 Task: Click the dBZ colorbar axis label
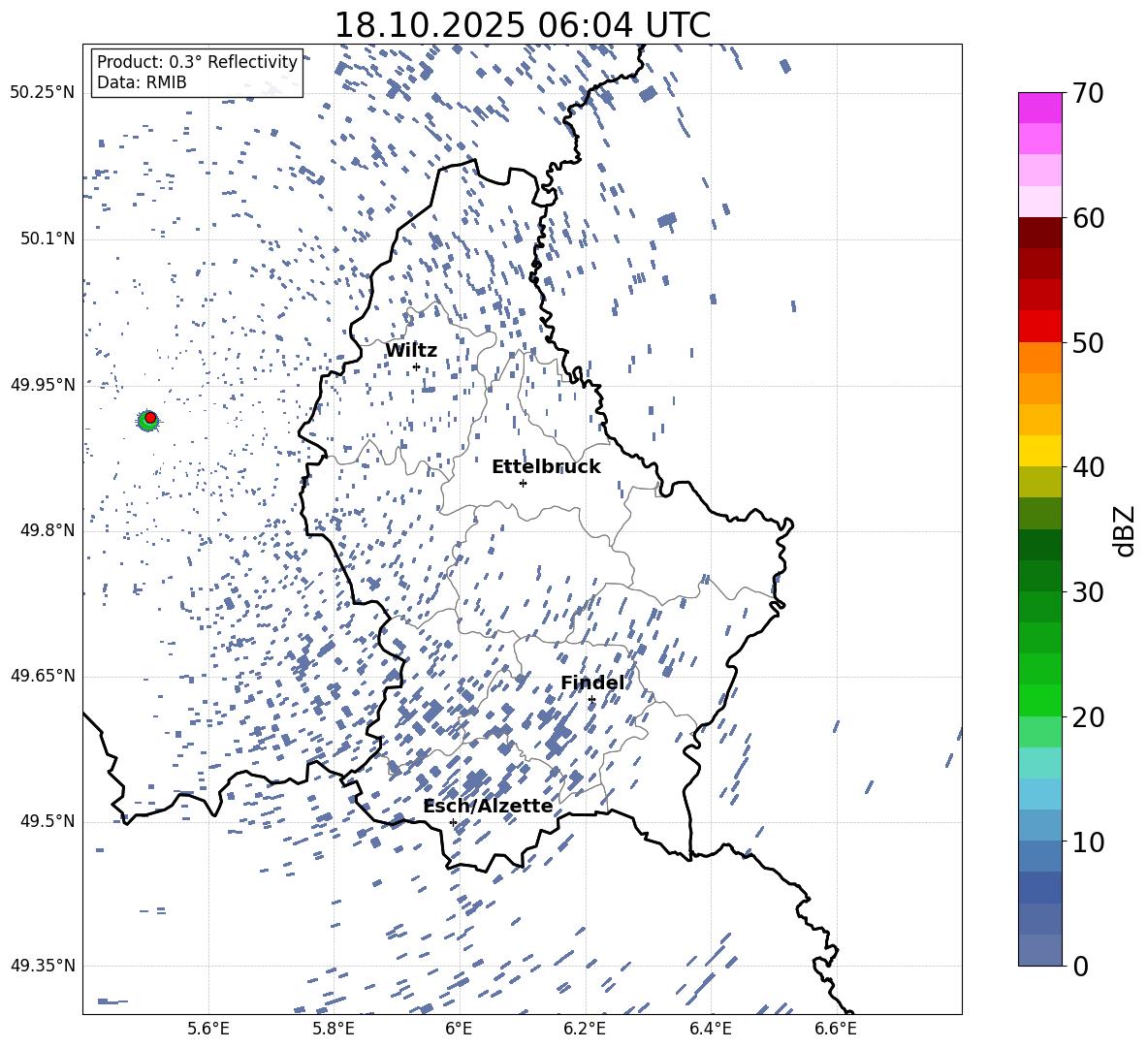[x=1124, y=530]
